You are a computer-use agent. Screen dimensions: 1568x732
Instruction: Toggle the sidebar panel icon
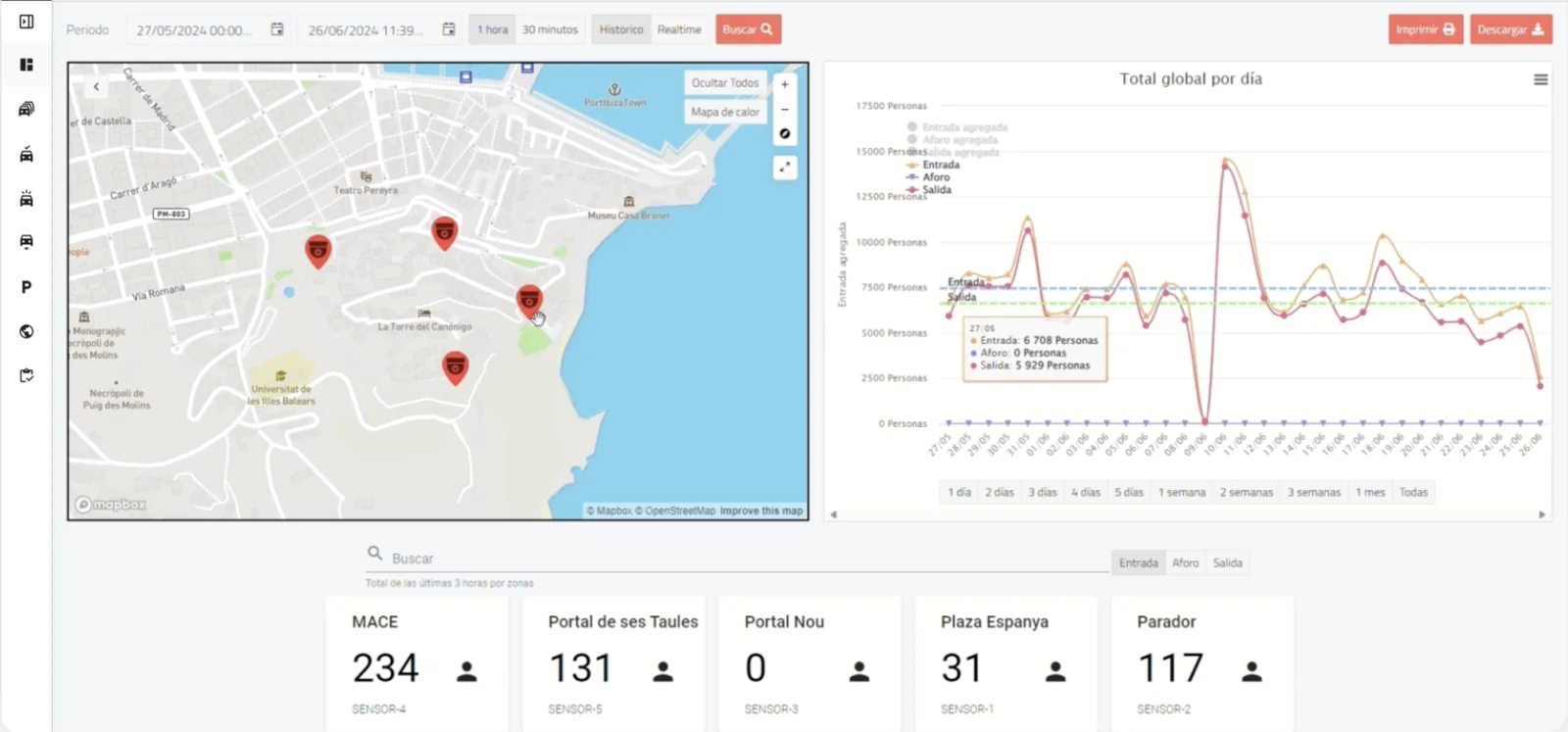(x=26, y=22)
